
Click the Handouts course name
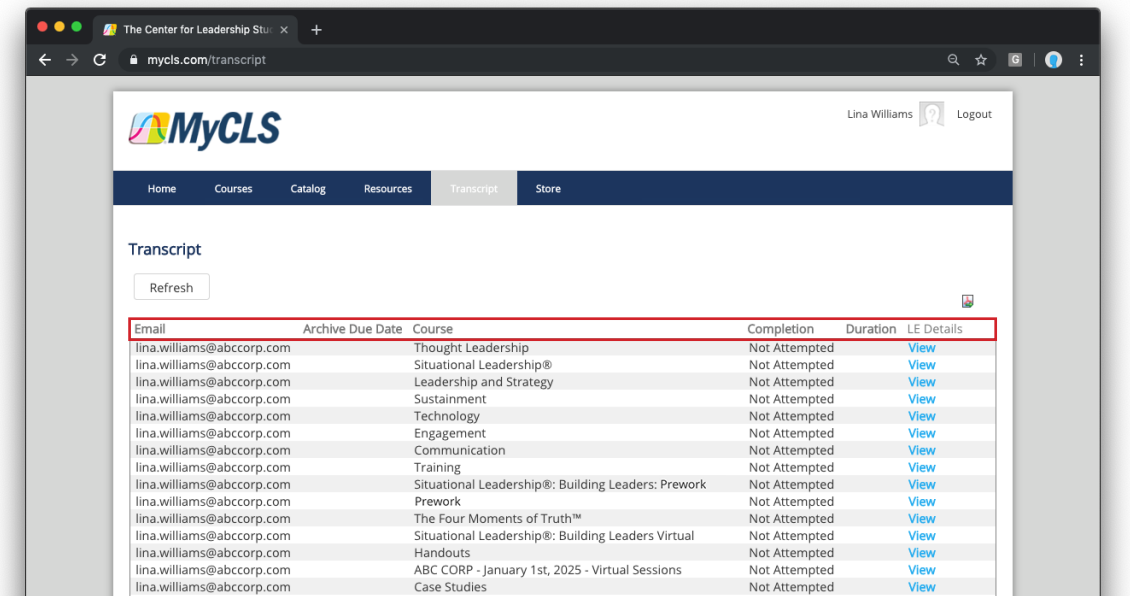442,553
